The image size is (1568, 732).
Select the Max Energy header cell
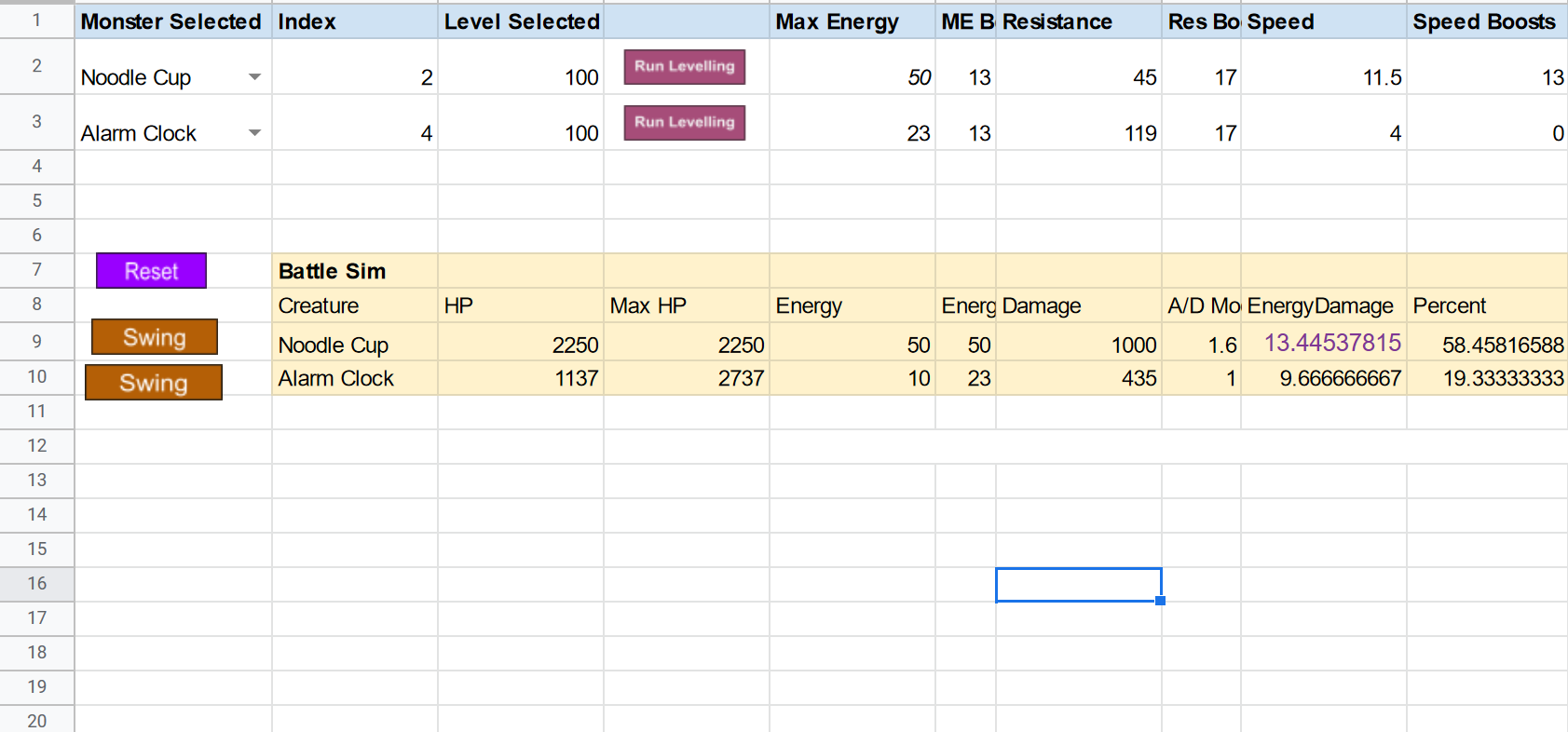point(852,21)
